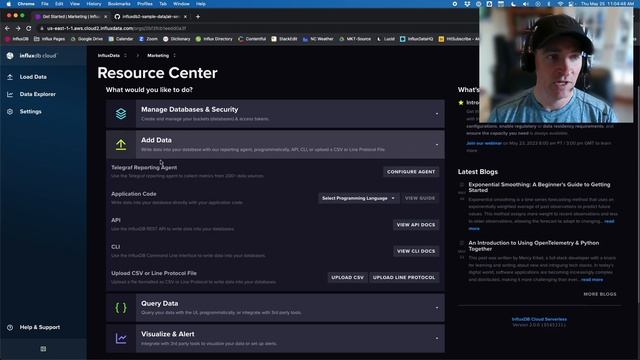This screenshot has width=640, height=360.
Task: Click the View CLI Docs button
Action: [x=416, y=251]
